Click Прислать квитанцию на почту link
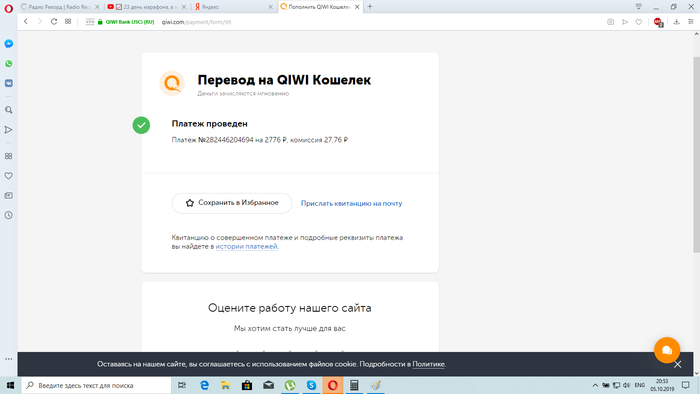Image resolution: width=700 pixels, height=394 pixels. (351, 203)
